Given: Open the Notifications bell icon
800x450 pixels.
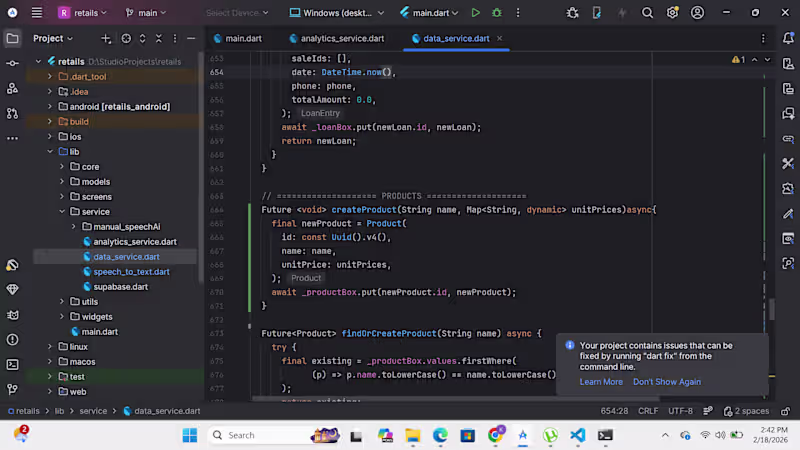Looking at the screenshot, I should [x=788, y=38].
